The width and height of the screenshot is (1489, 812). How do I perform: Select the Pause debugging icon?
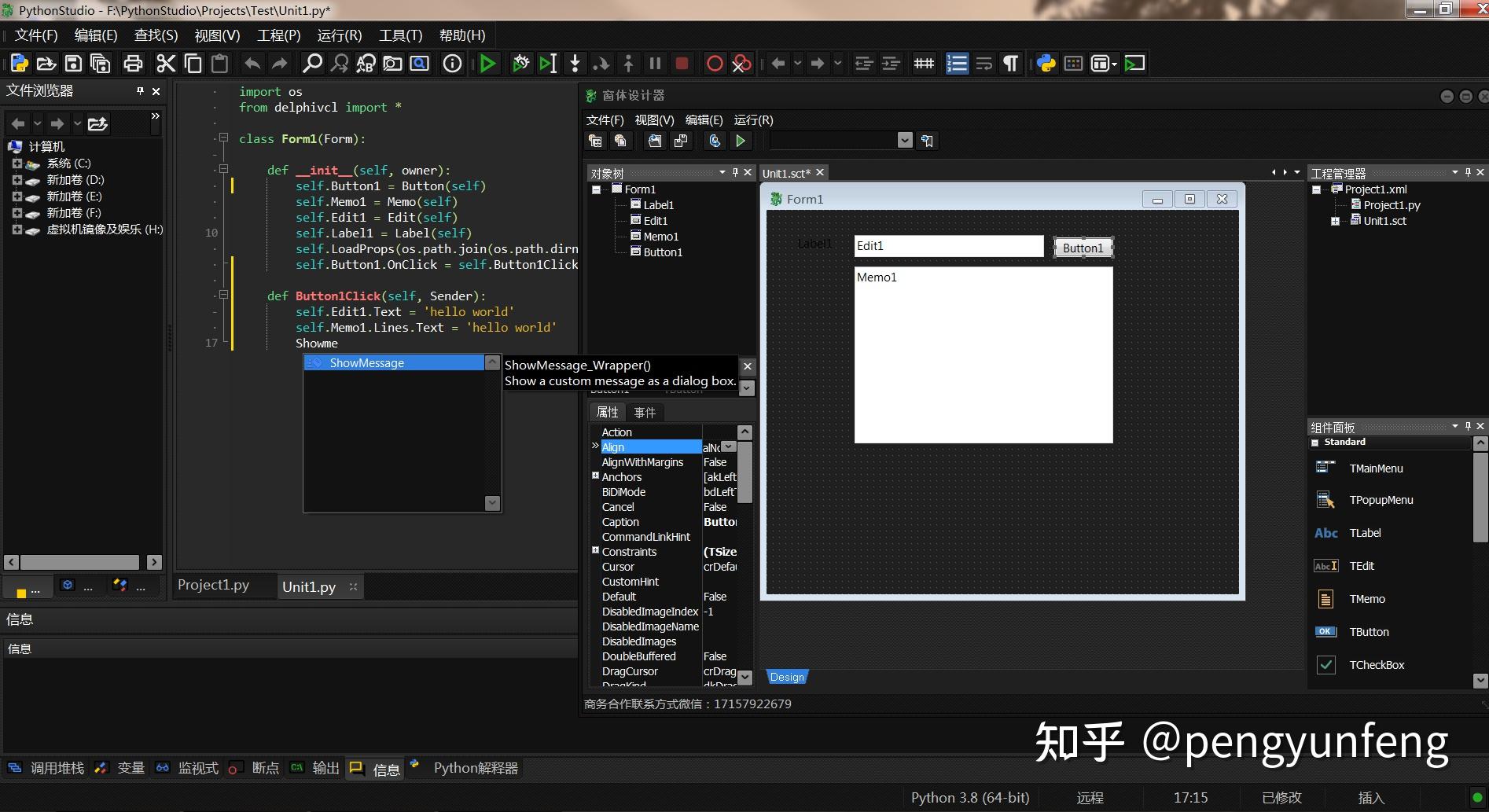(x=655, y=63)
